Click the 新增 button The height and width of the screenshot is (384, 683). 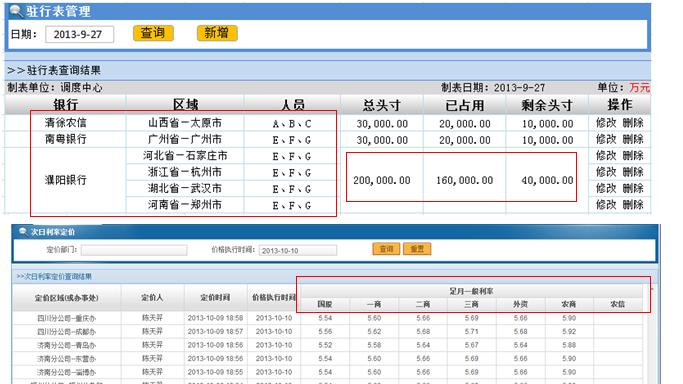pos(217,33)
